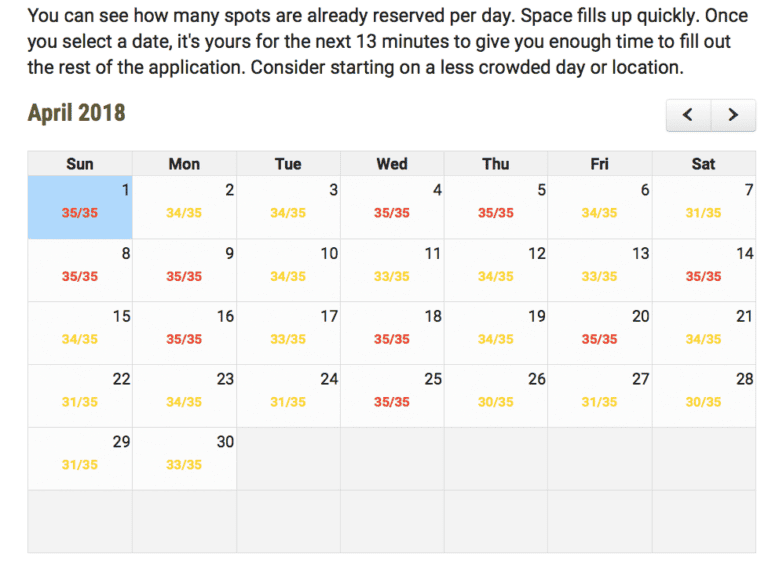Select April 17 showing 33/35
Image resolution: width=768 pixels, height=565 pixels.
tap(288, 333)
